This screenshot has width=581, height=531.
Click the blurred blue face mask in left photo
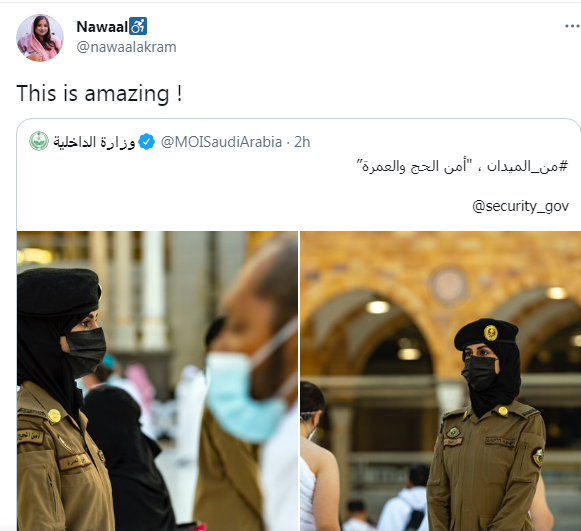click(x=245, y=397)
